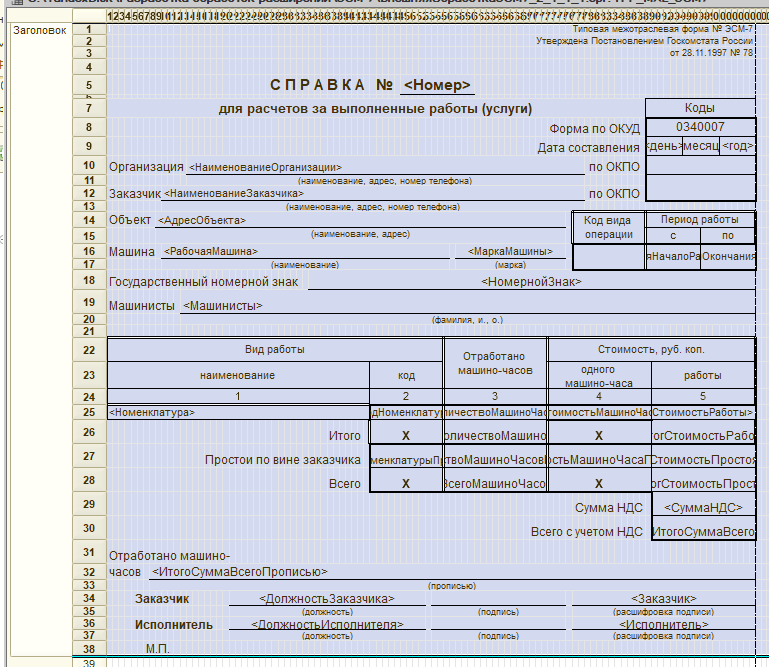
Task: Select the <Машинисты> parameter cell
Action: 223,305
